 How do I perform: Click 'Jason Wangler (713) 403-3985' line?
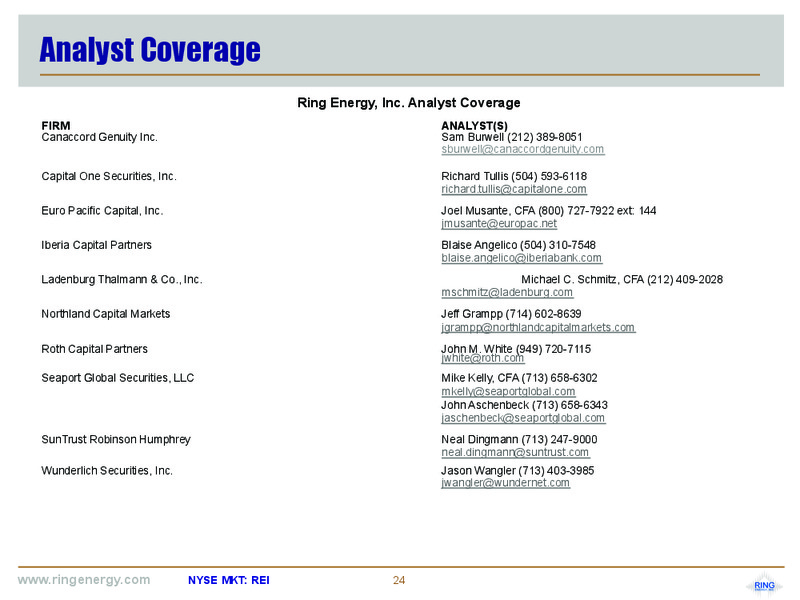[x=518, y=470]
